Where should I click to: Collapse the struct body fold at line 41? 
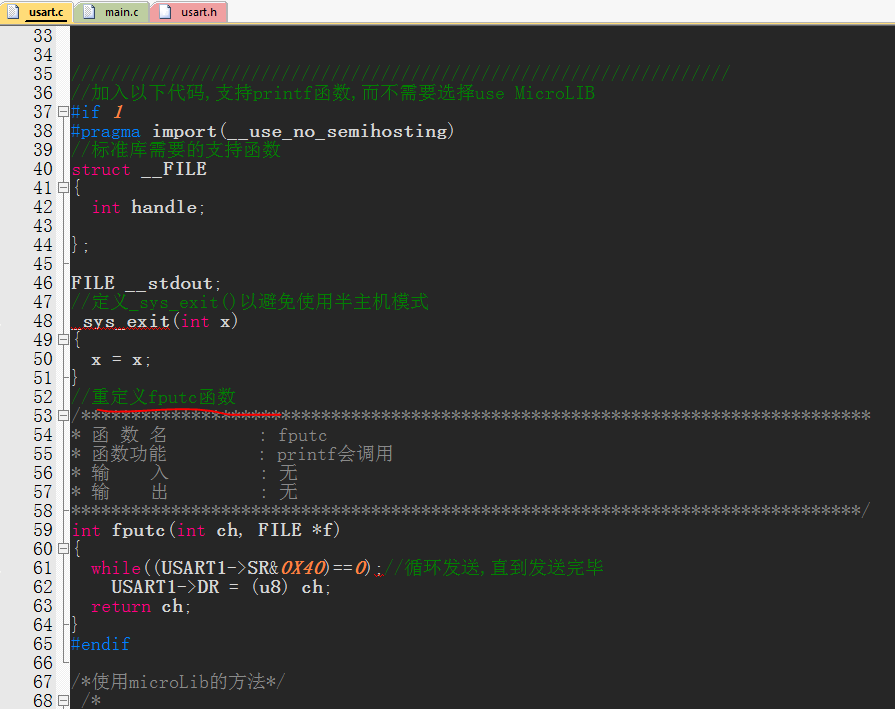tap(63, 187)
